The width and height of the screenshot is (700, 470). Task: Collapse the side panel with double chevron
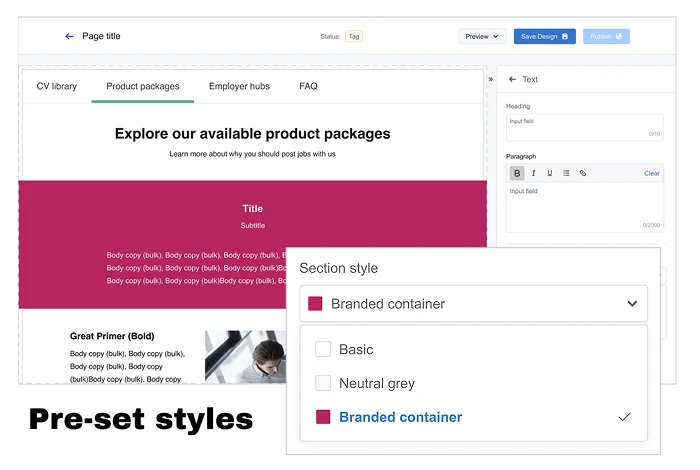point(491,79)
